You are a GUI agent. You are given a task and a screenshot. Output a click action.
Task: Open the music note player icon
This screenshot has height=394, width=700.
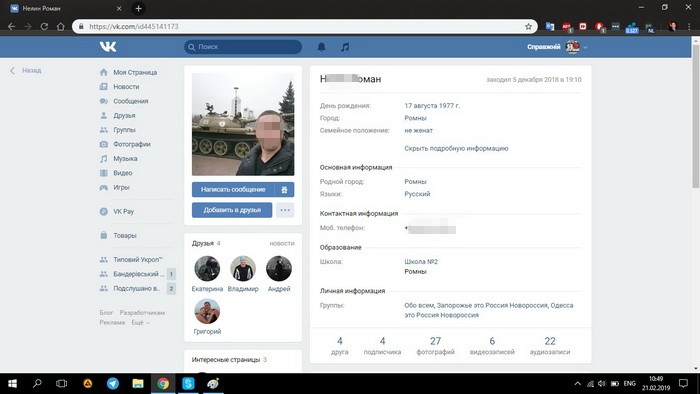345,47
